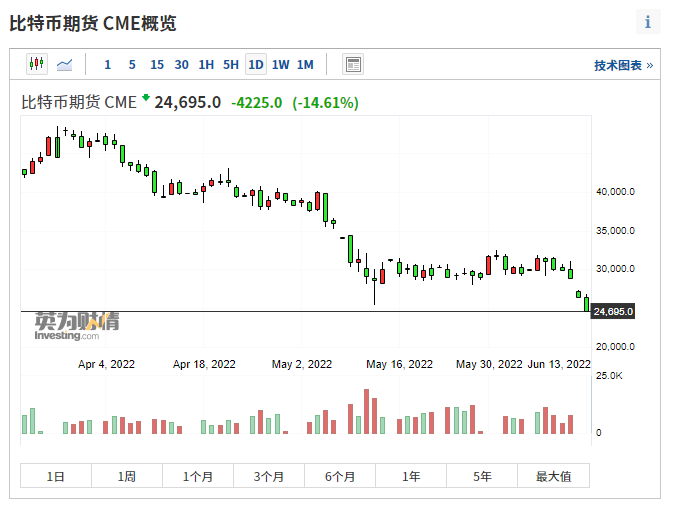Click the info icon in header
Viewport: 674px width, 506px height.
648,22
